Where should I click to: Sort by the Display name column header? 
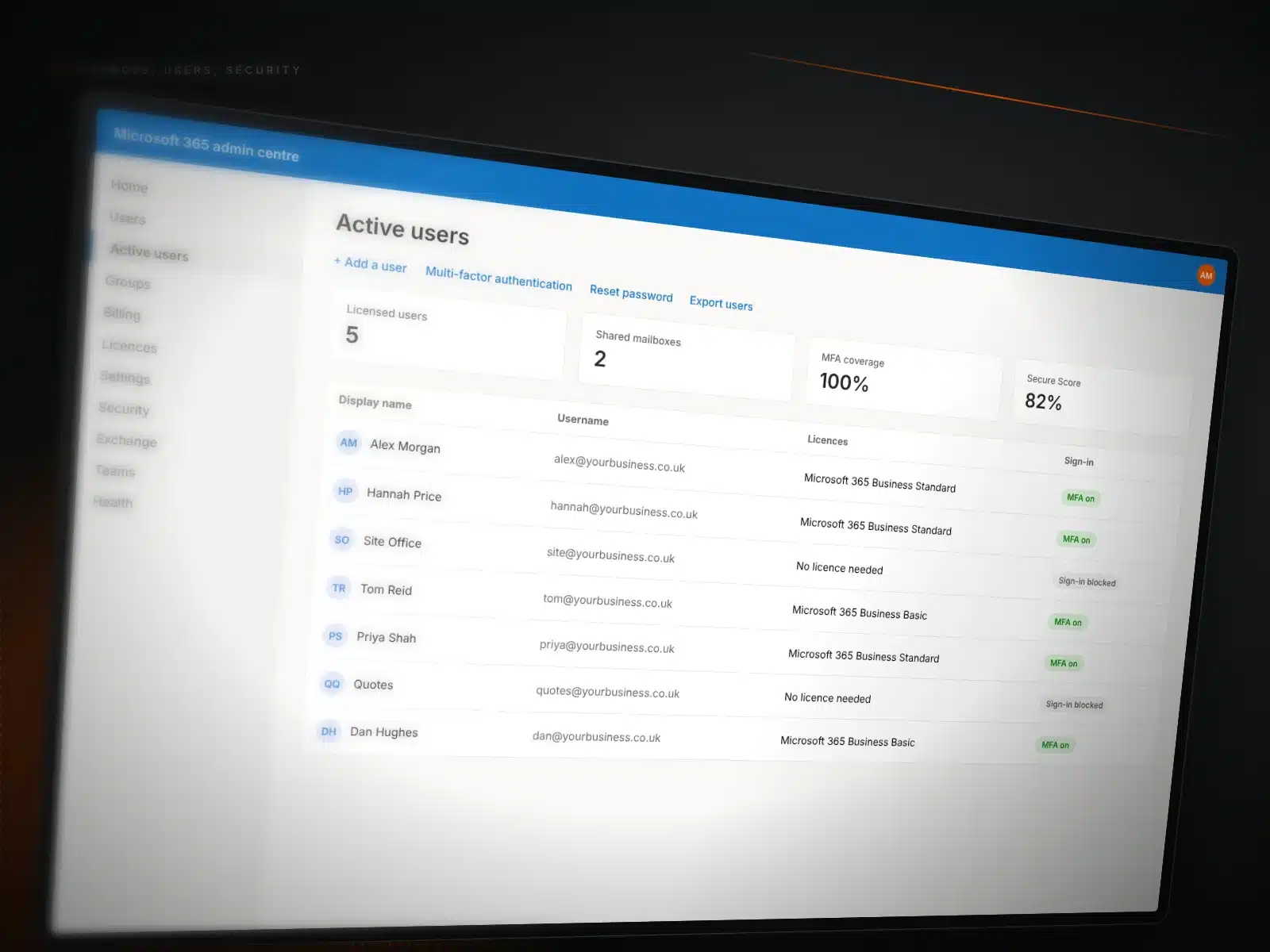375,402
